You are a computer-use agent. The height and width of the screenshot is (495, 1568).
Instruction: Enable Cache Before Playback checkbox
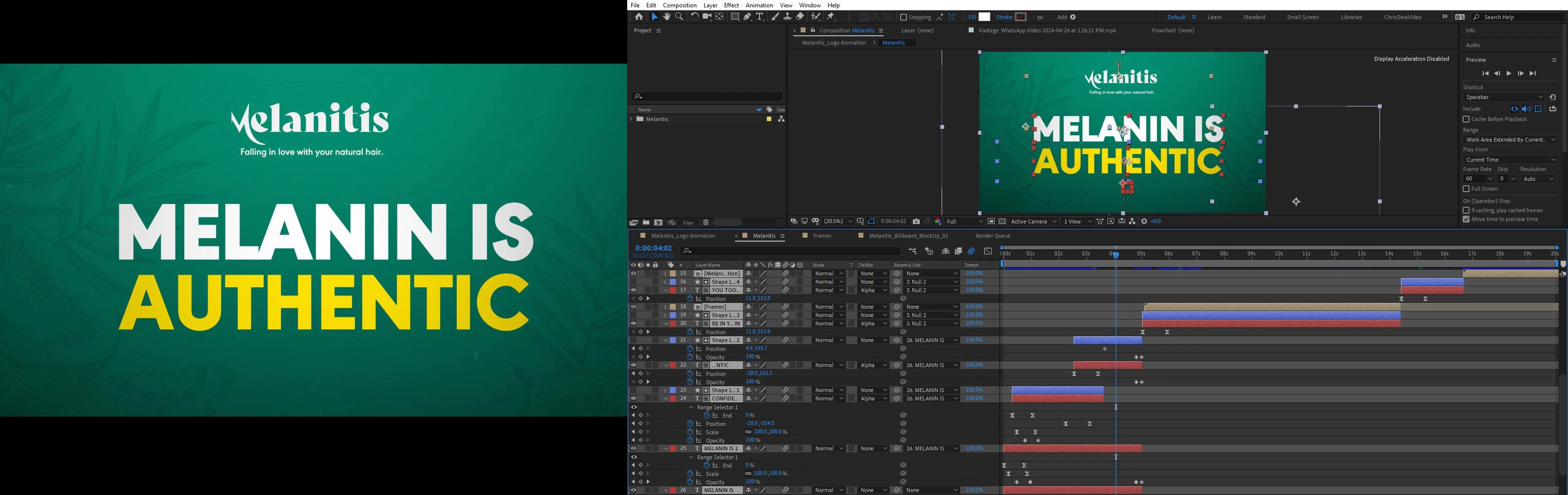1467,119
